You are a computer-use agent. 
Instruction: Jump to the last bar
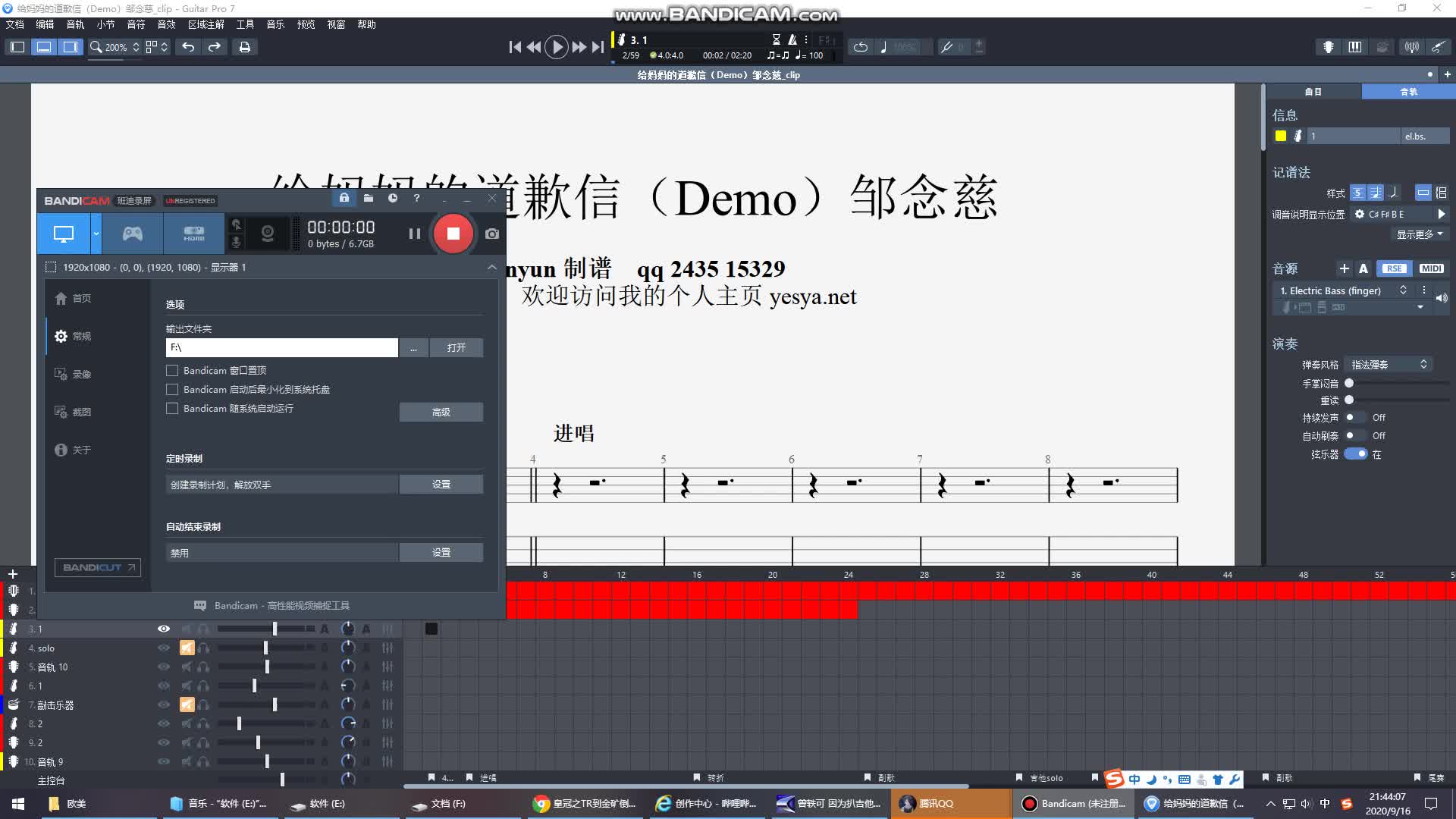(x=598, y=47)
